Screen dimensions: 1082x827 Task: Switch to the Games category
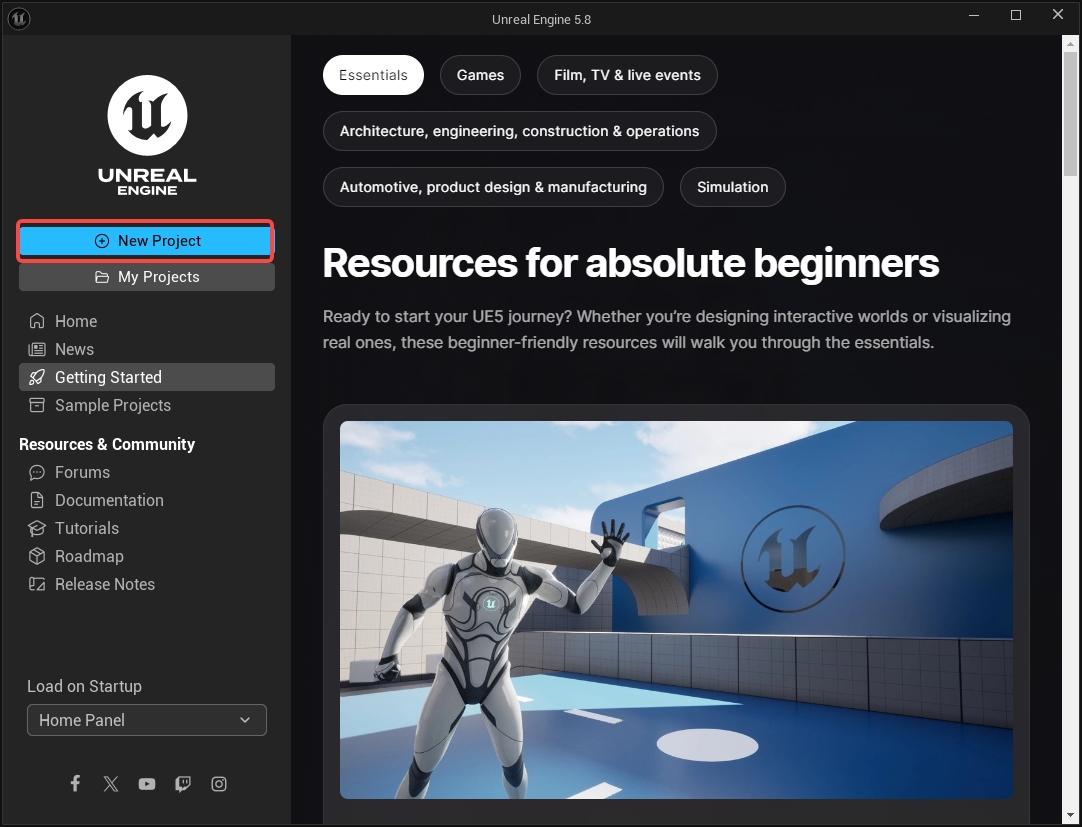point(480,75)
